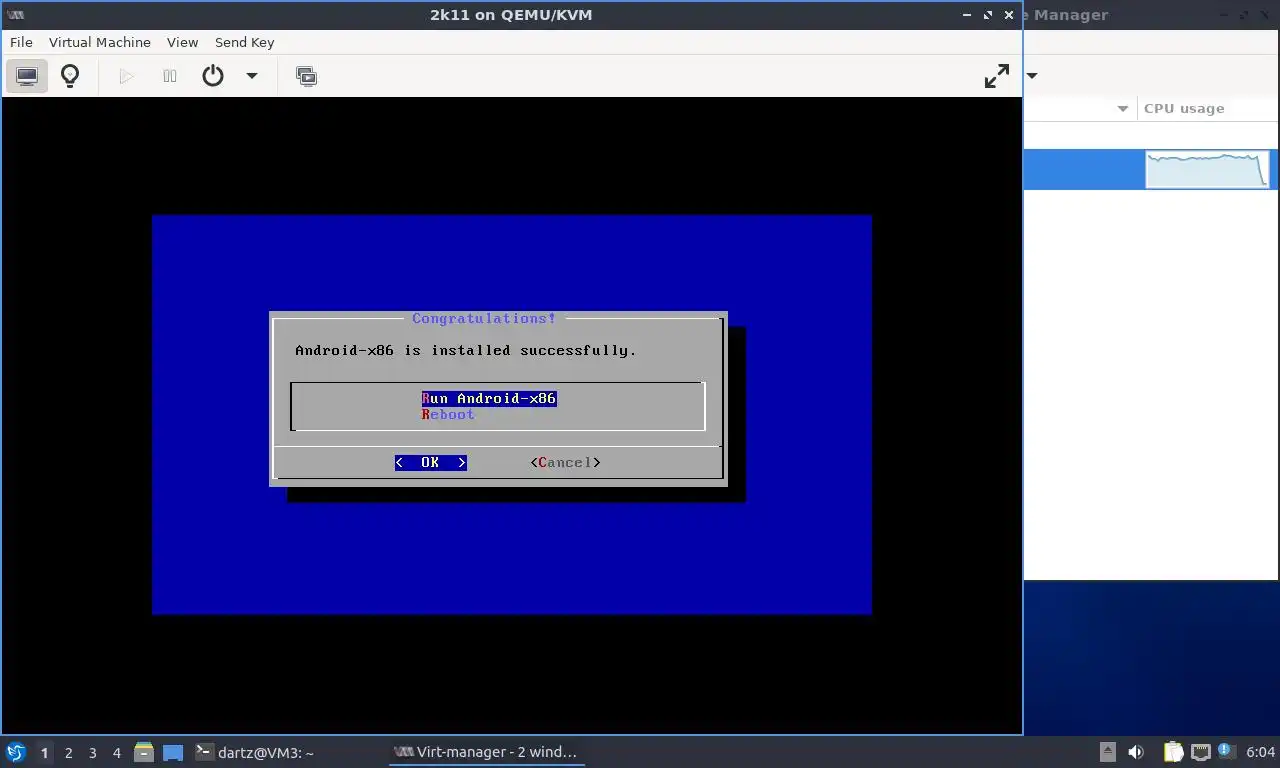This screenshot has height=768, width=1280.
Task: Select Run Android-x86 option
Action: point(489,398)
